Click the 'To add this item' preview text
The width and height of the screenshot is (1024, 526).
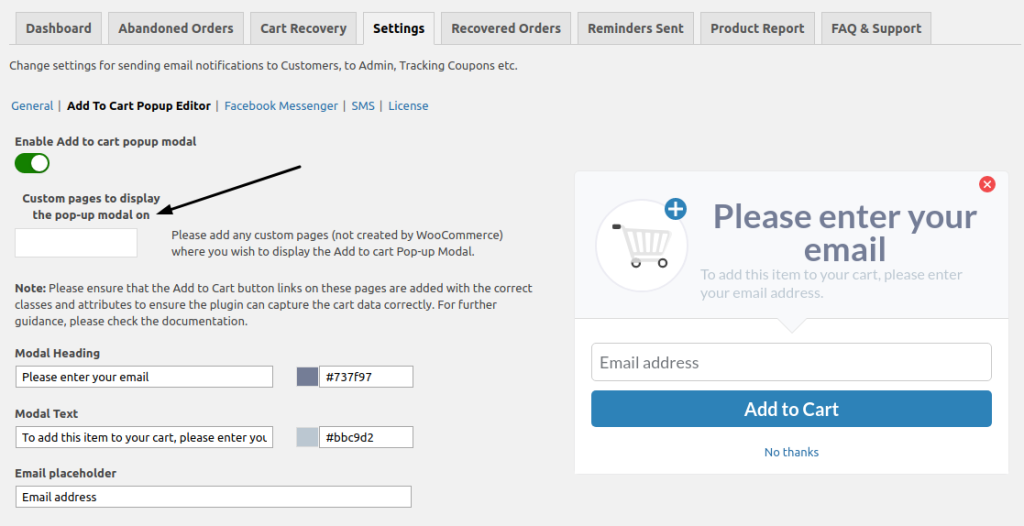click(831, 284)
